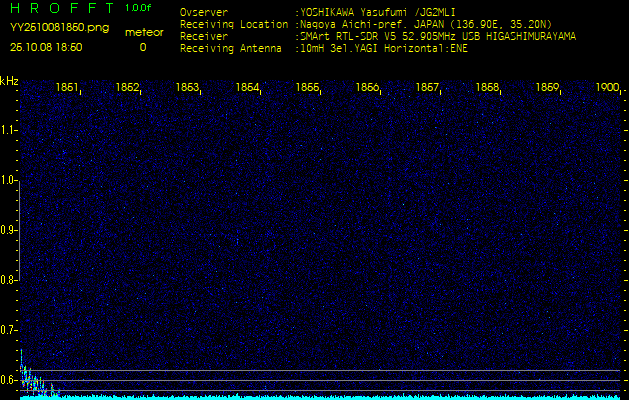This screenshot has width=629, height=400.
Task: Click the Ovserver field label
Action: click(x=204, y=12)
